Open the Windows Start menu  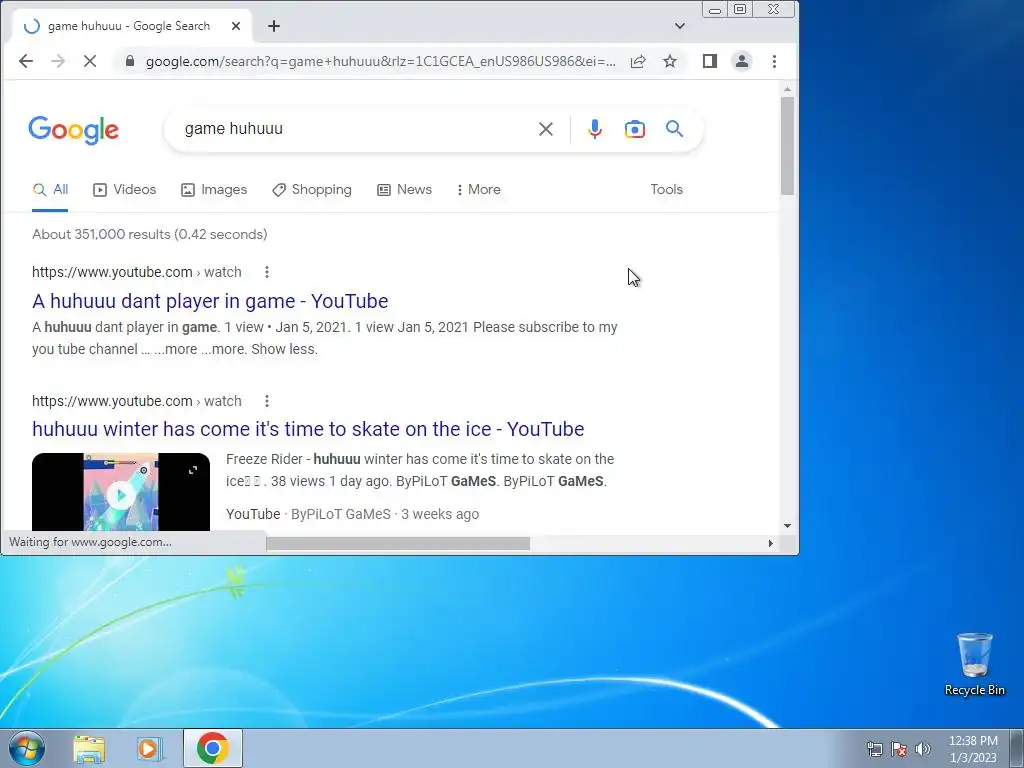click(27, 748)
